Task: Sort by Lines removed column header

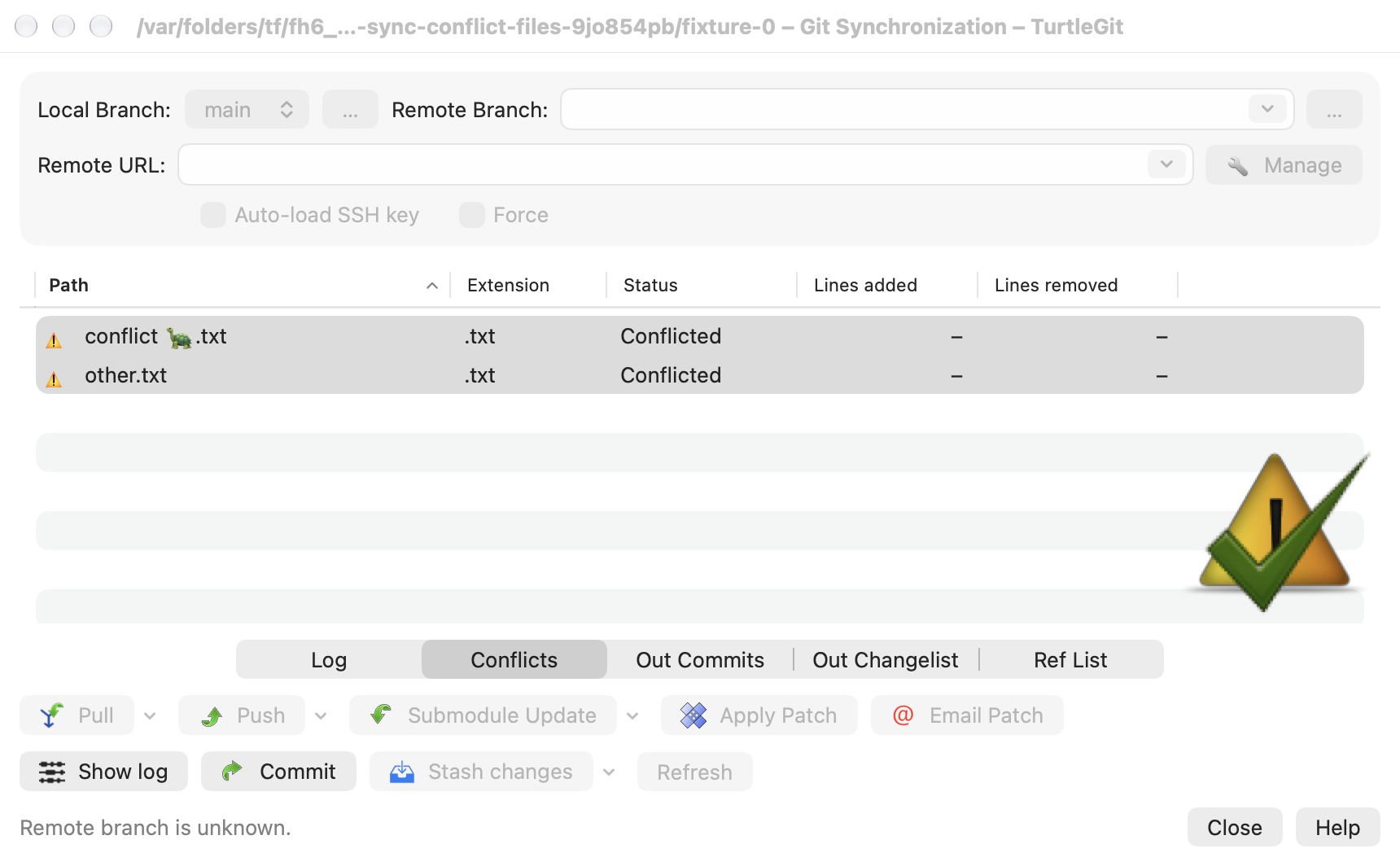Action: (x=1078, y=285)
